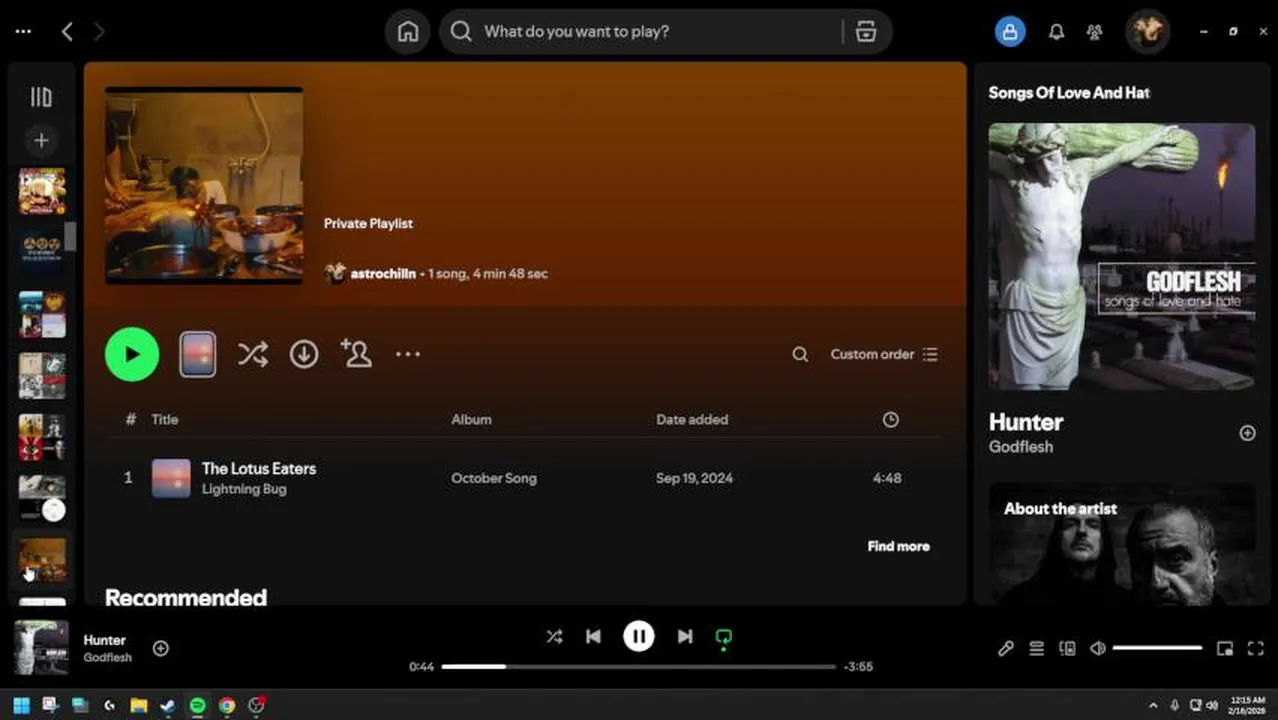Toggle the green repeat button

[724, 638]
